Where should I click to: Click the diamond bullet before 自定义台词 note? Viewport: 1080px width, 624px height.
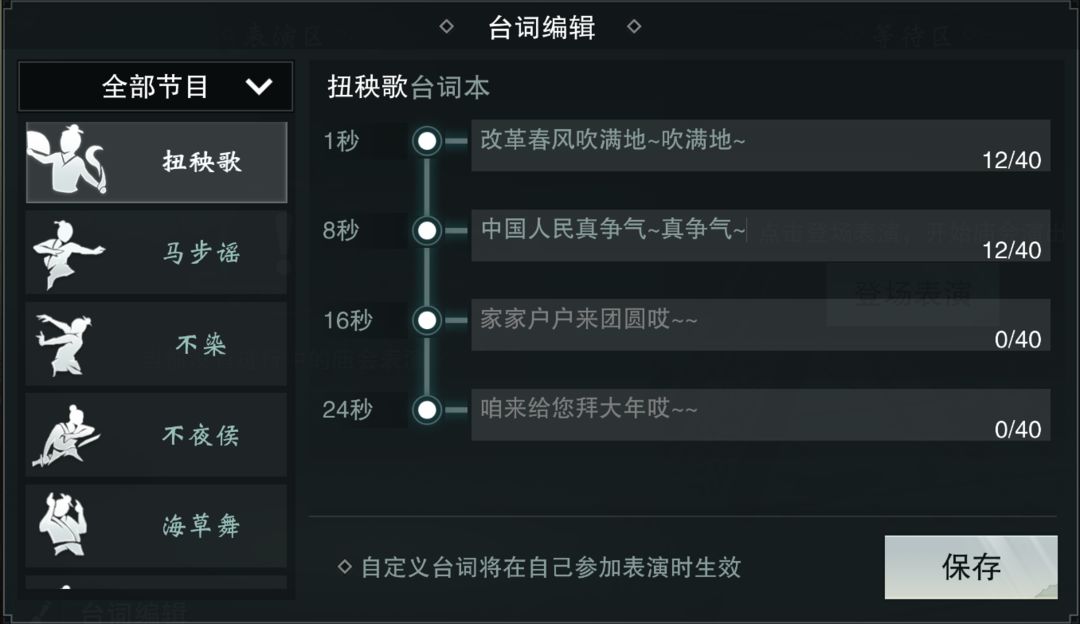[x=344, y=567]
